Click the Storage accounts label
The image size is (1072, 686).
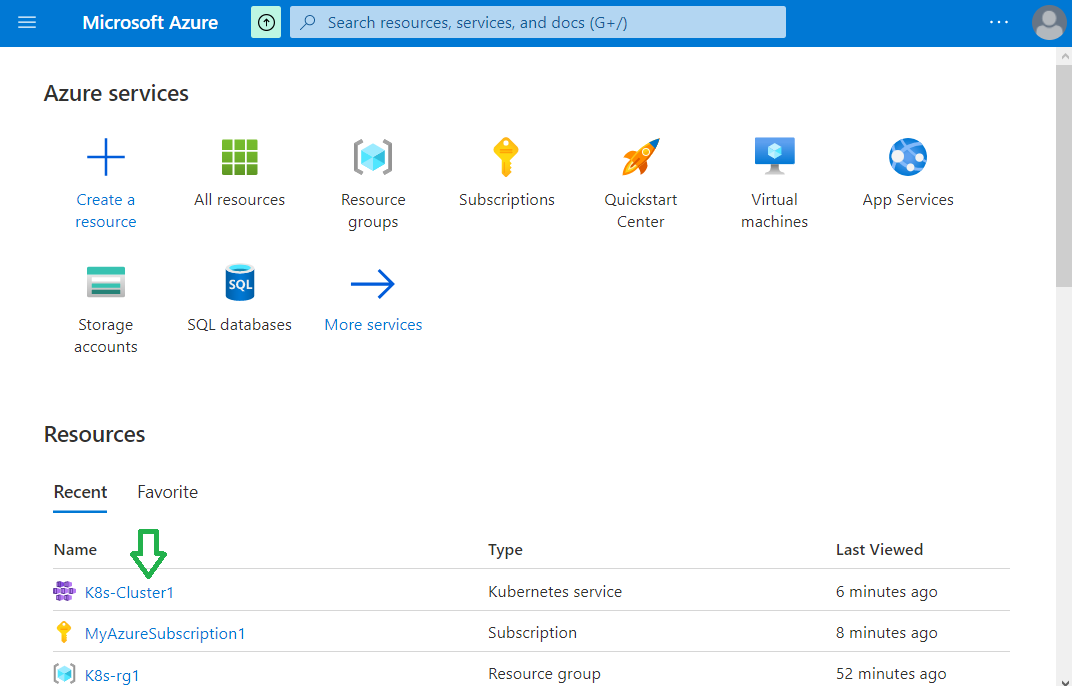[106, 336]
